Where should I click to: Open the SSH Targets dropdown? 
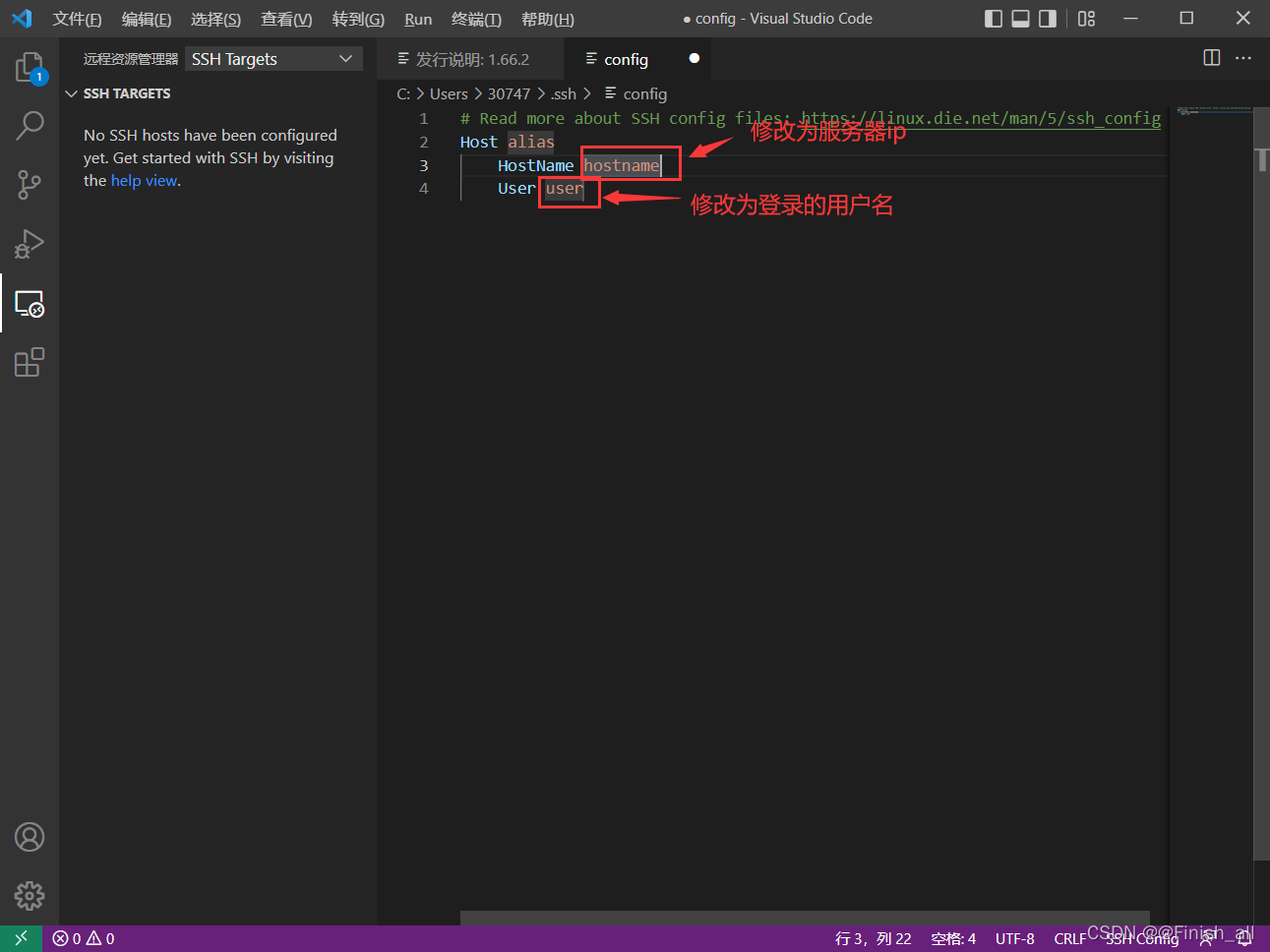click(x=273, y=59)
